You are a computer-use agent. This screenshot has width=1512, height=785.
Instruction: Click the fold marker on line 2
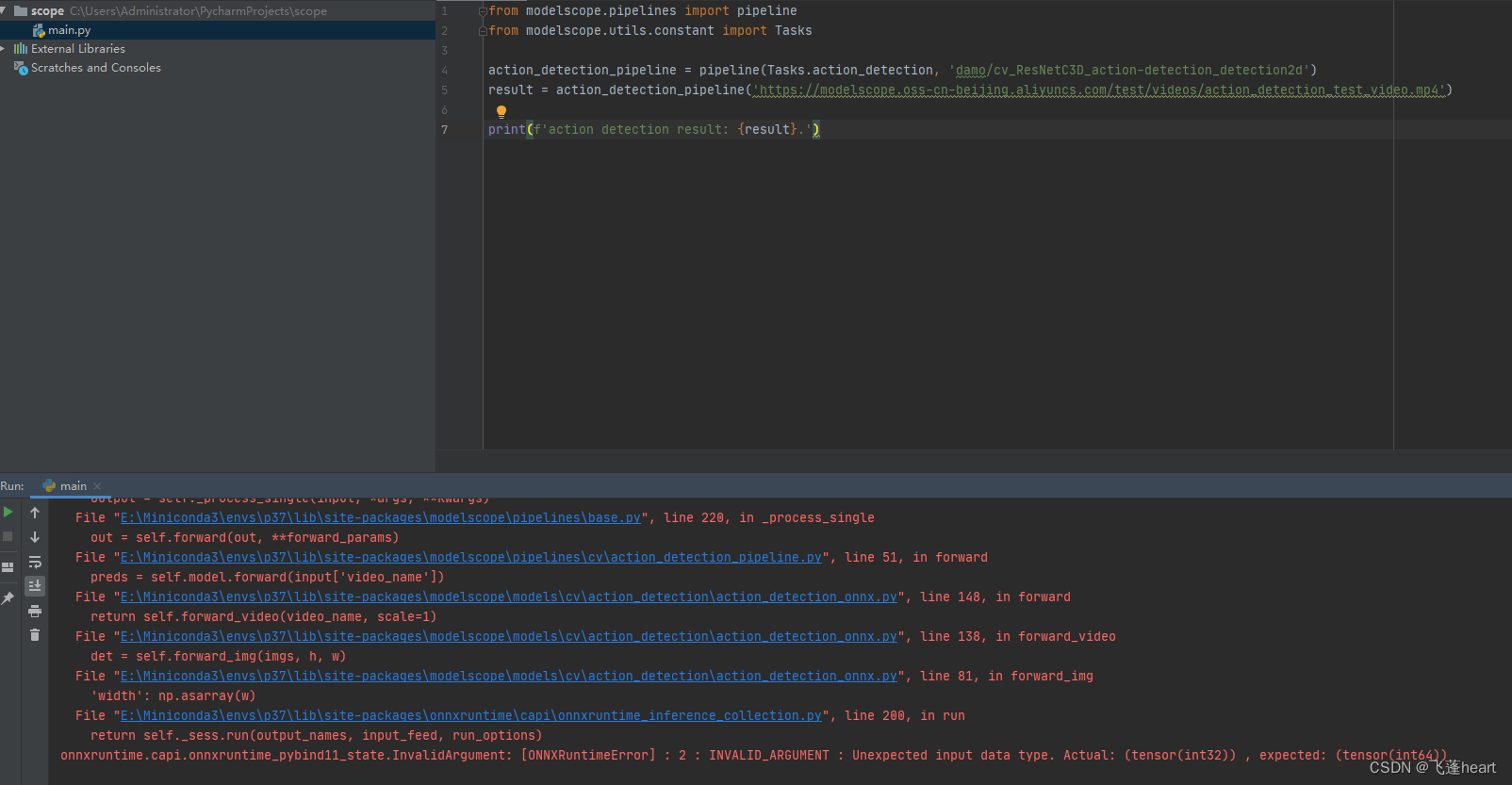click(483, 31)
